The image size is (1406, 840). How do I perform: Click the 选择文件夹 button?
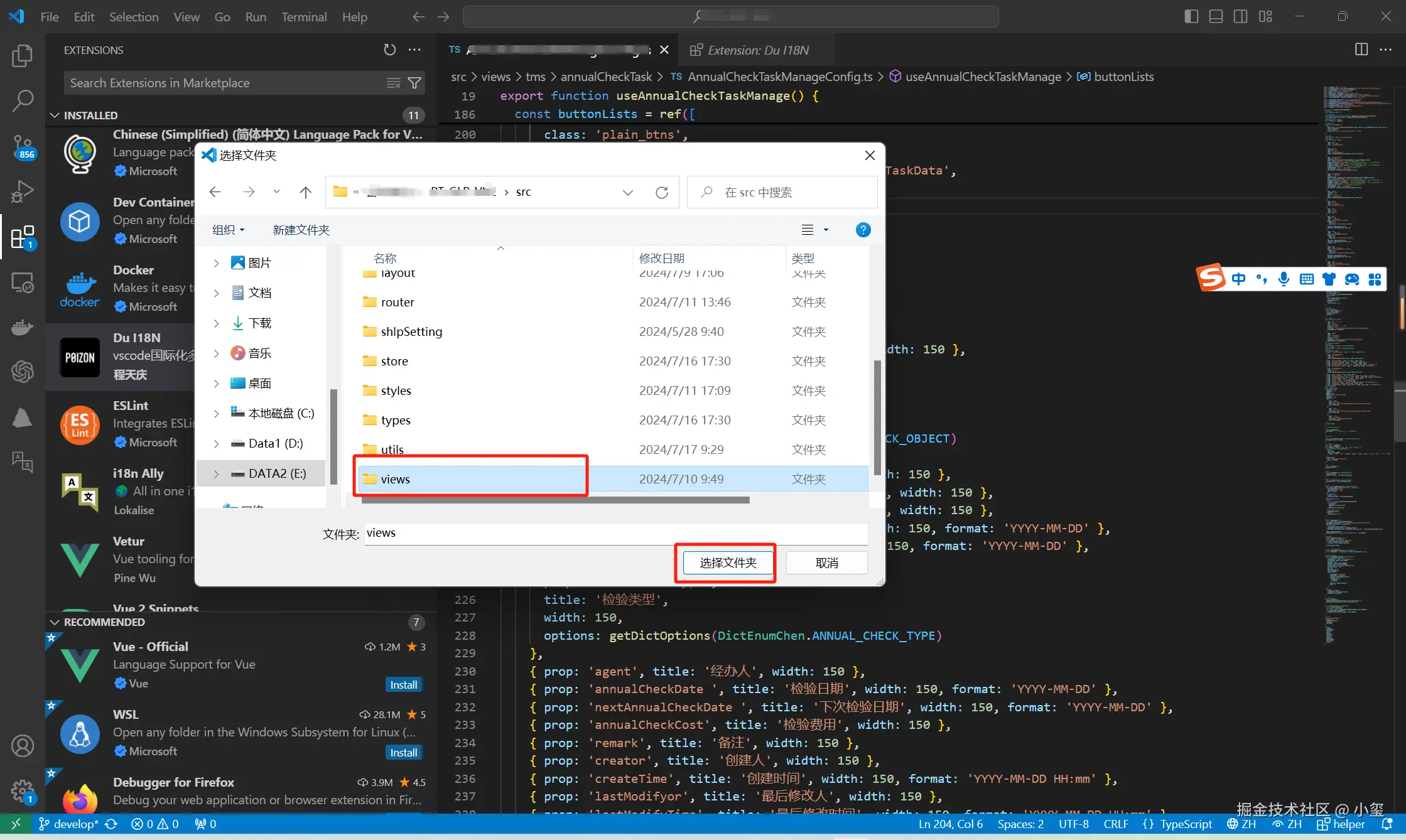pos(728,563)
